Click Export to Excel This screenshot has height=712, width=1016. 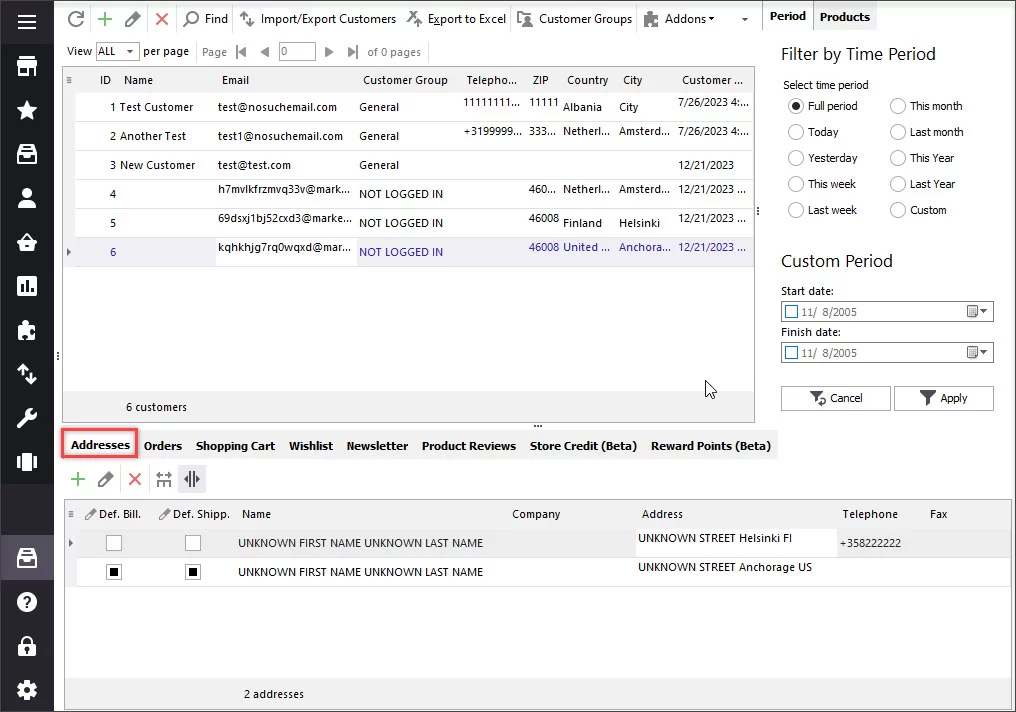point(457,19)
